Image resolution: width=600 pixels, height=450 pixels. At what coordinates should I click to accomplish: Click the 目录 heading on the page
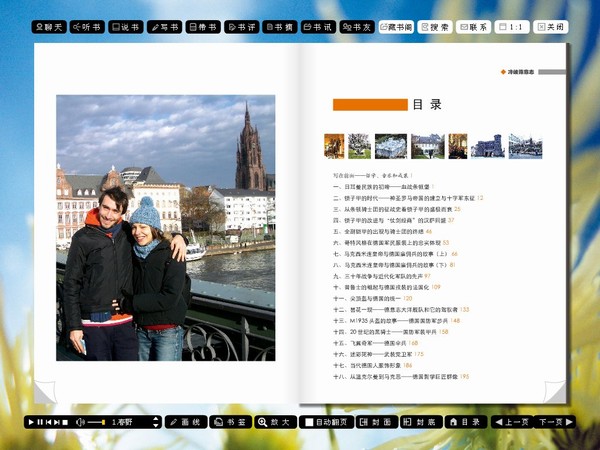coord(427,104)
